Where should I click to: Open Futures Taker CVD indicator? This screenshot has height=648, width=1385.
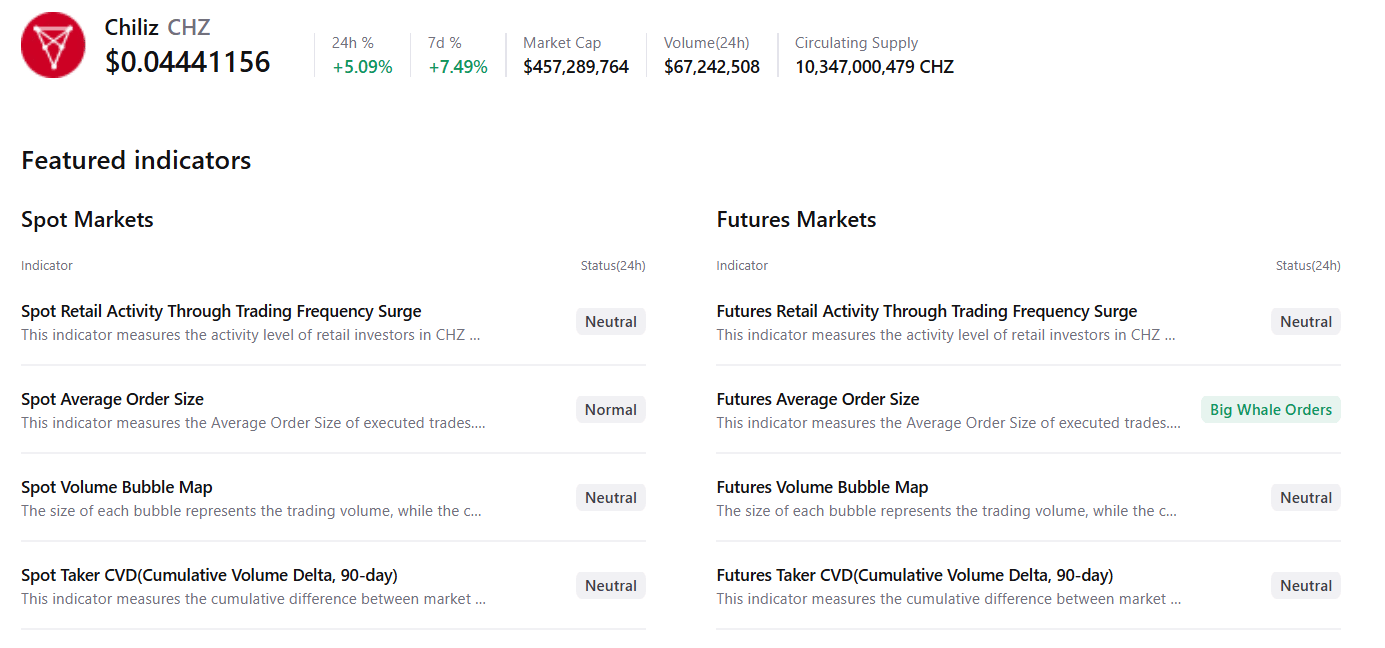point(915,575)
